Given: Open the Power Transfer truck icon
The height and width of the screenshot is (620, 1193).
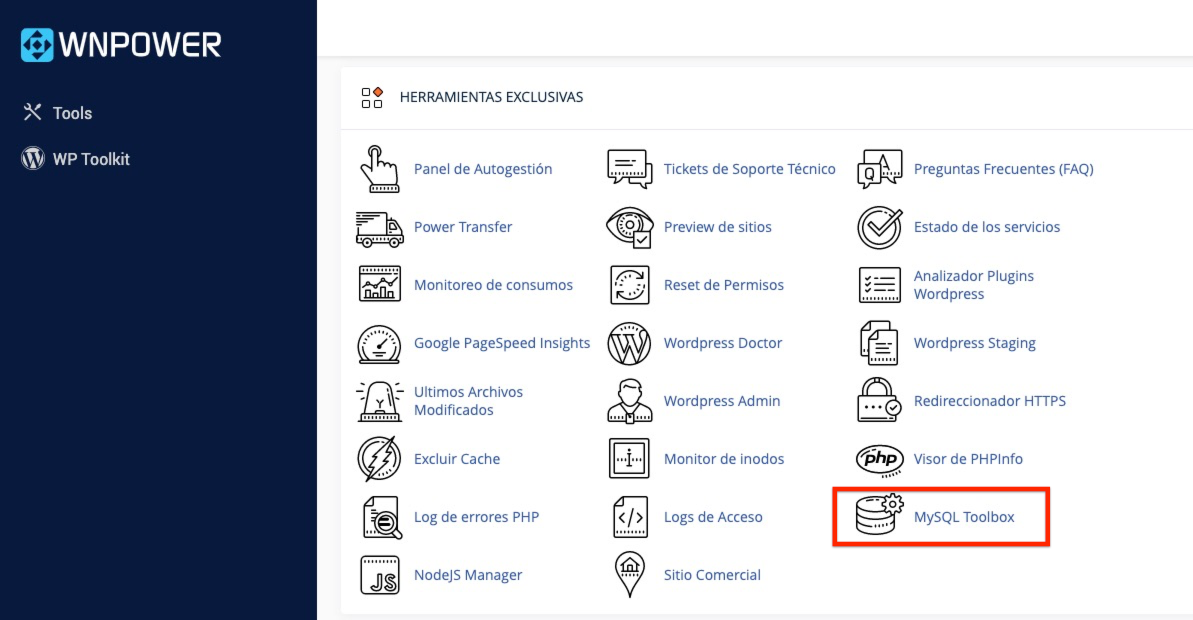Looking at the screenshot, I should click(379, 227).
